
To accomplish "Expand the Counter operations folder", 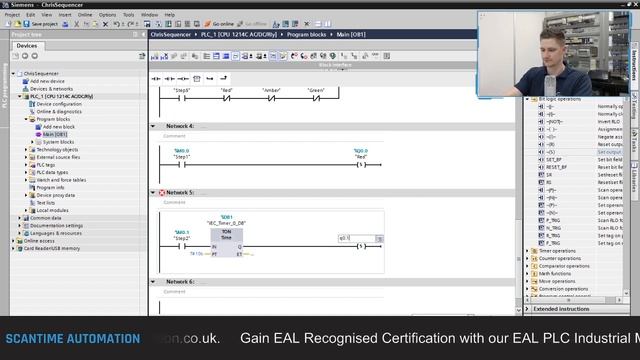I will pyautogui.click(x=527, y=259).
